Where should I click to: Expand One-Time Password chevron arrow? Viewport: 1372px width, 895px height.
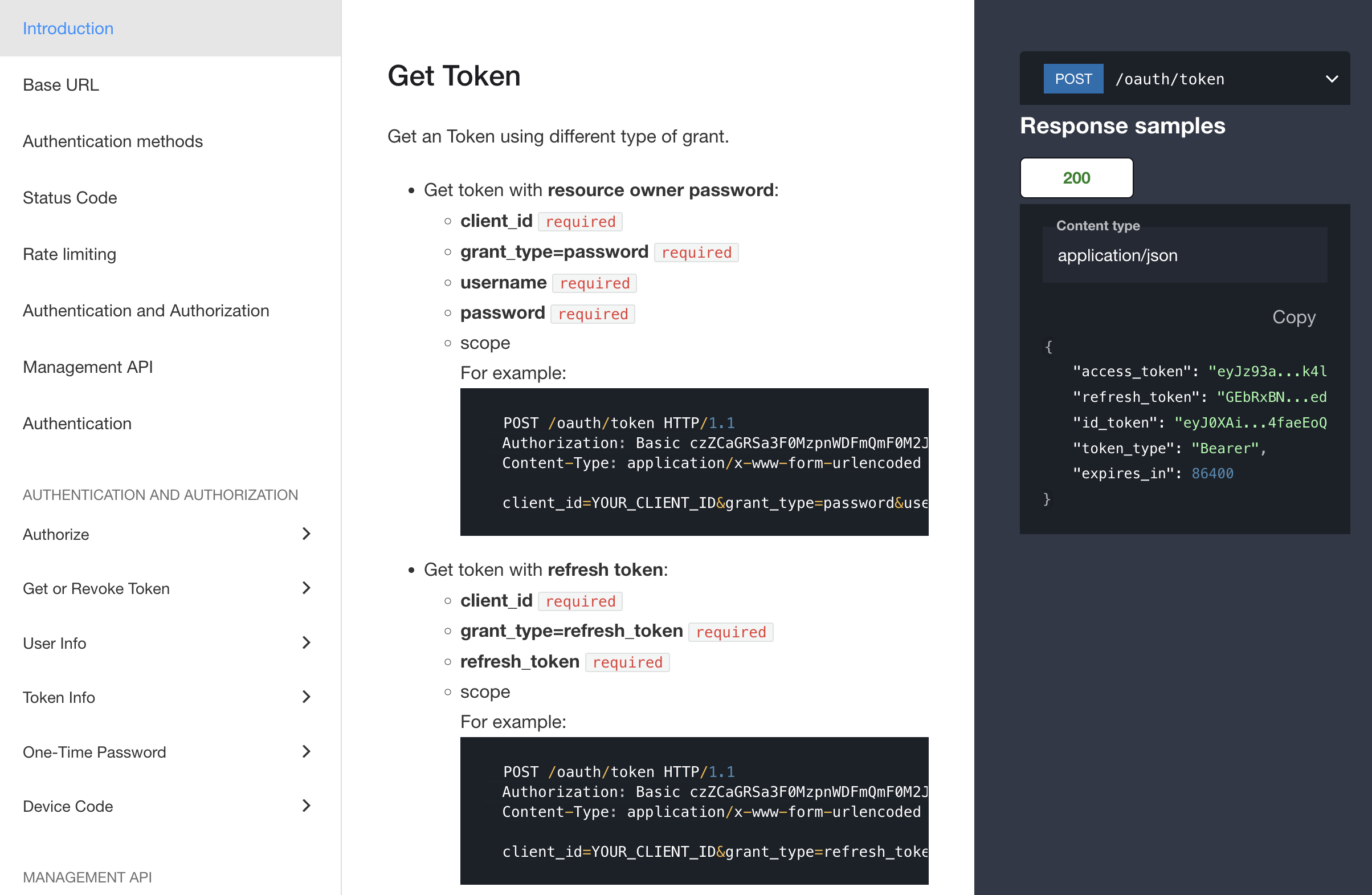pos(306,751)
